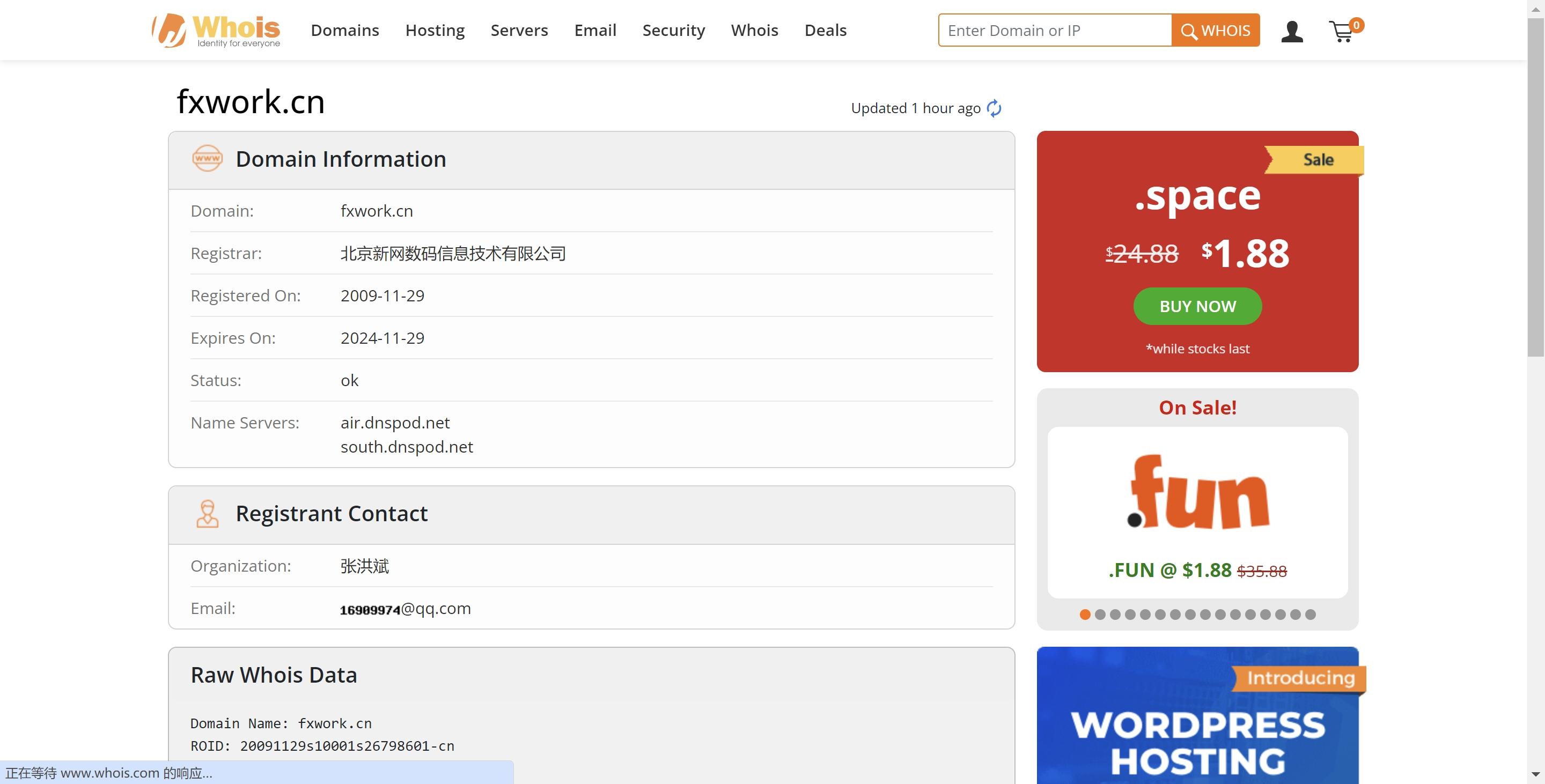Select the last carousel dot

coord(1310,615)
